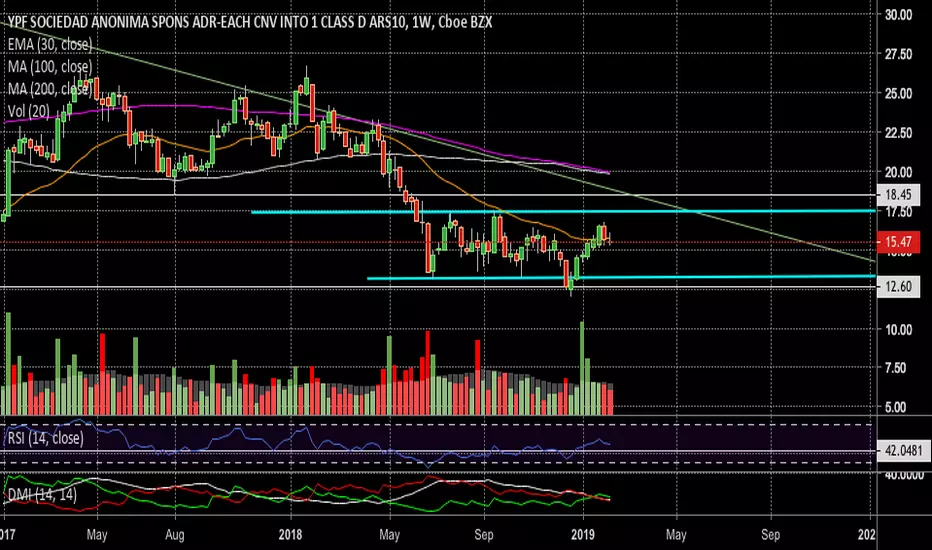Click the Aug label on time axis
Screen dimensions: 932x550
coord(175,535)
